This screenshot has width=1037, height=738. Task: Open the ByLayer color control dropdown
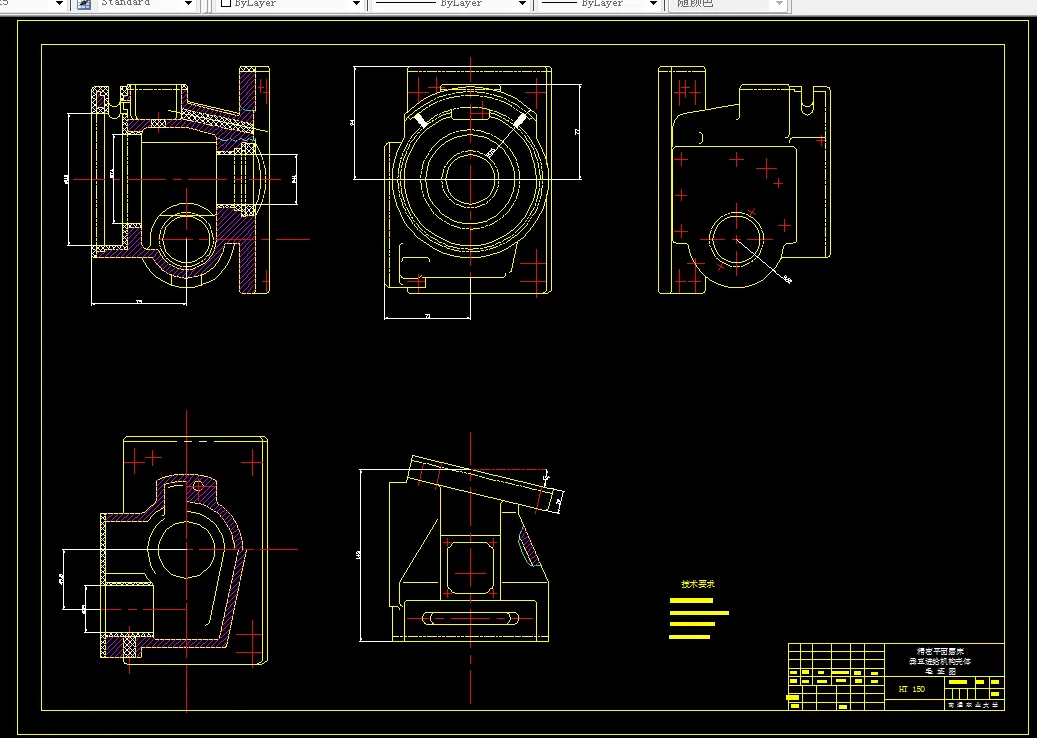point(290,3)
